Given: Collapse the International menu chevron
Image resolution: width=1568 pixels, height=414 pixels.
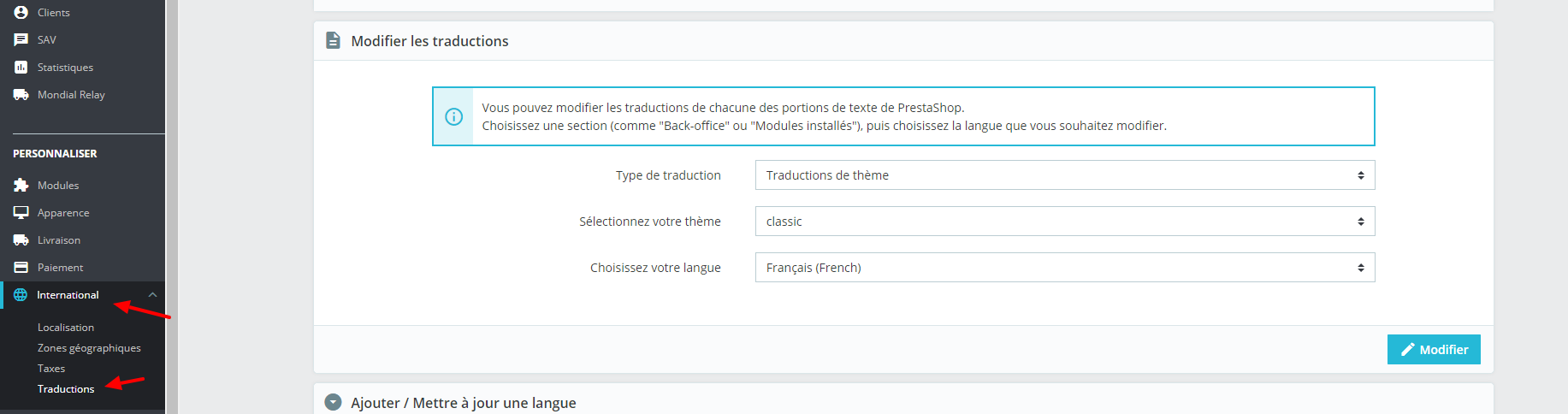Looking at the screenshot, I should pyautogui.click(x=152, y=295).
